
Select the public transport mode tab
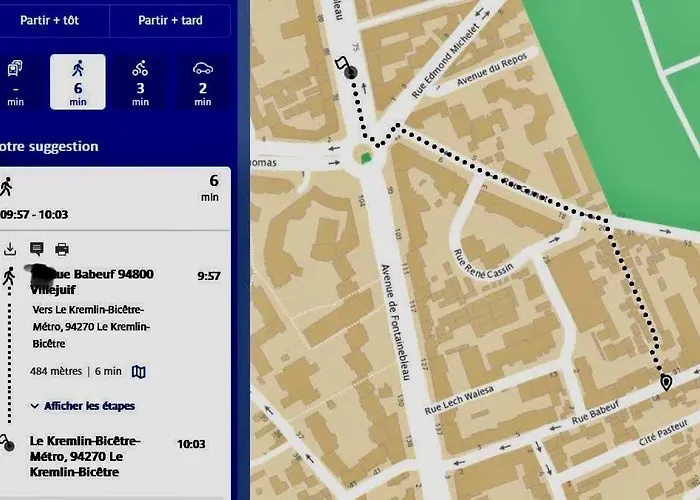[16, 82]
